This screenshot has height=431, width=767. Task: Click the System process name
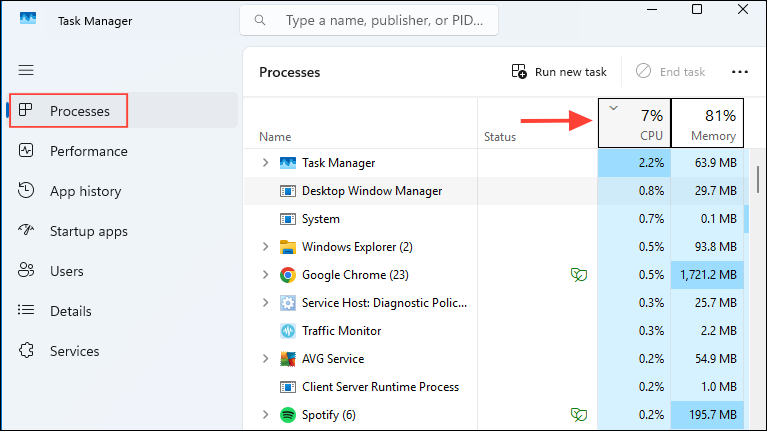click(x=320, y=219)
